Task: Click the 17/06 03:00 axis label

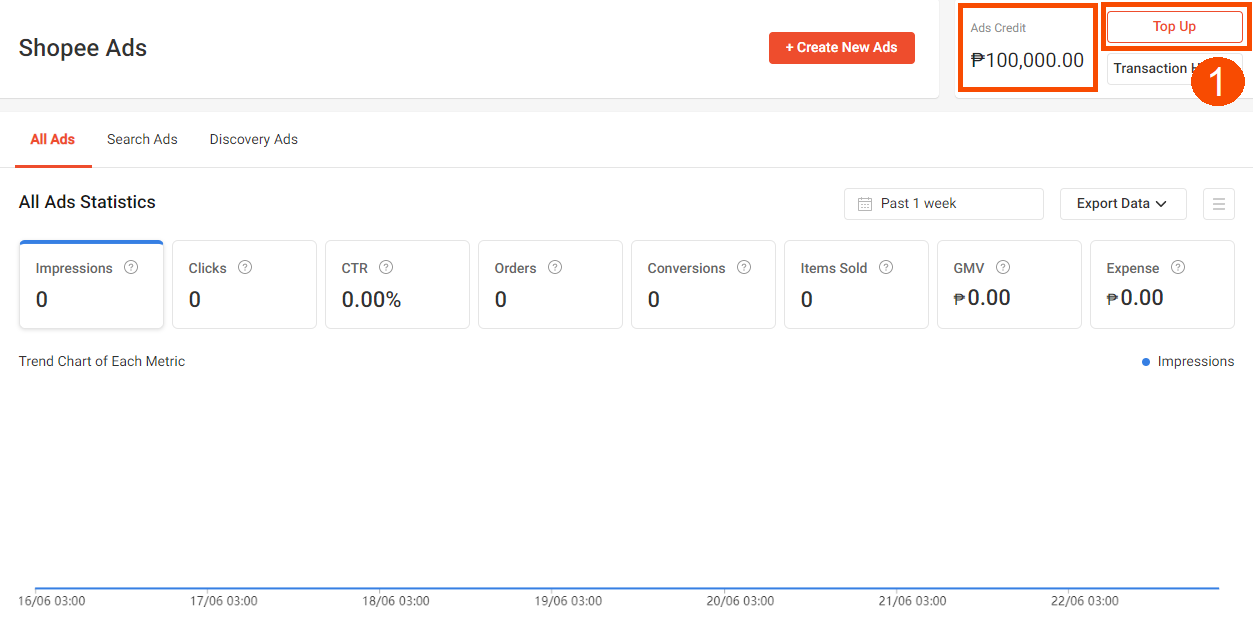Action: pos(224,601)
